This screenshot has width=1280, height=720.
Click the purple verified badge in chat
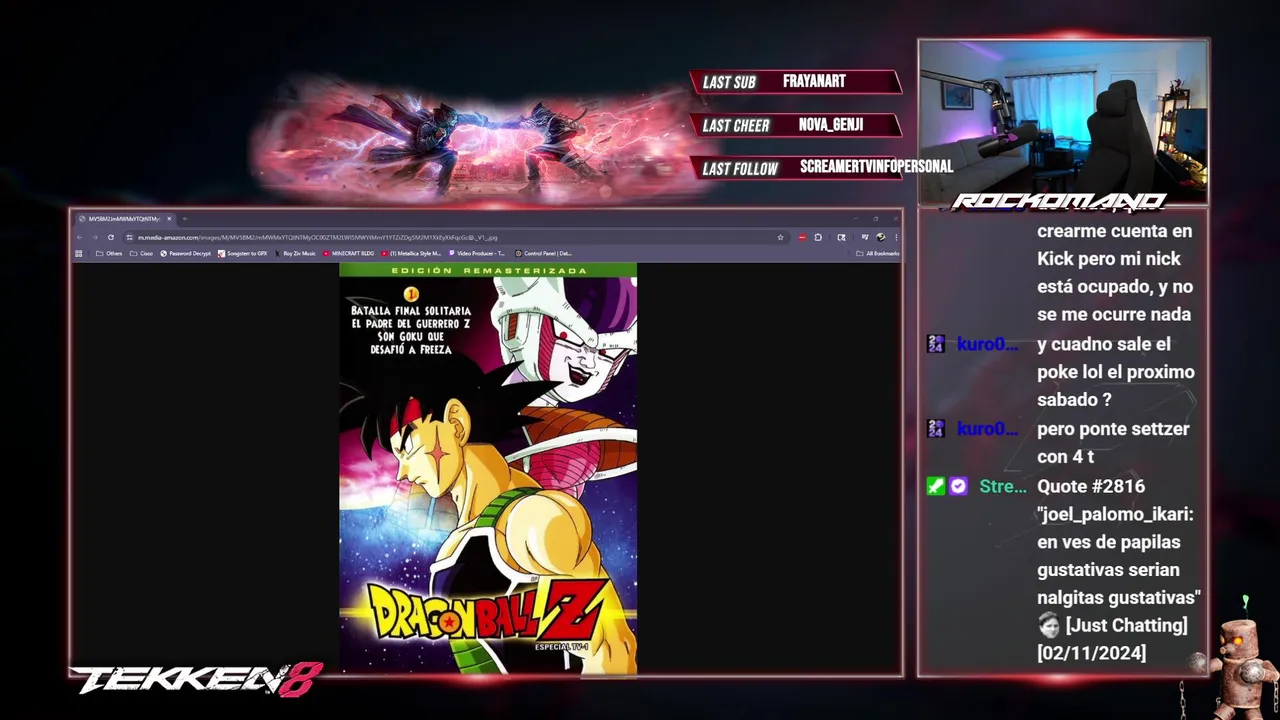coord(958,486)
